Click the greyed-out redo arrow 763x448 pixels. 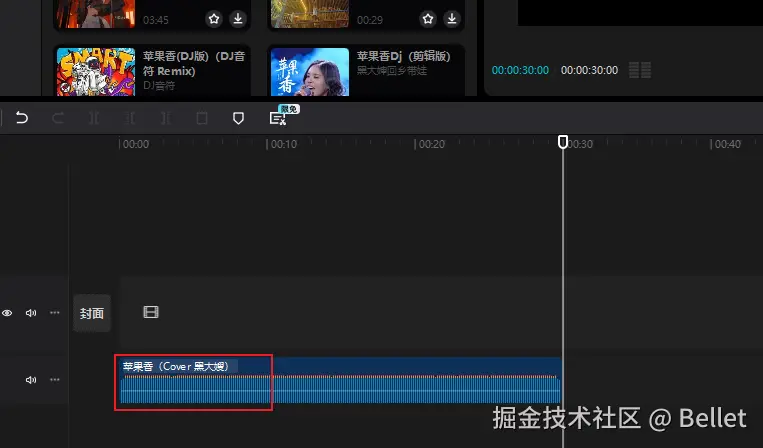(x=58, y=118)
